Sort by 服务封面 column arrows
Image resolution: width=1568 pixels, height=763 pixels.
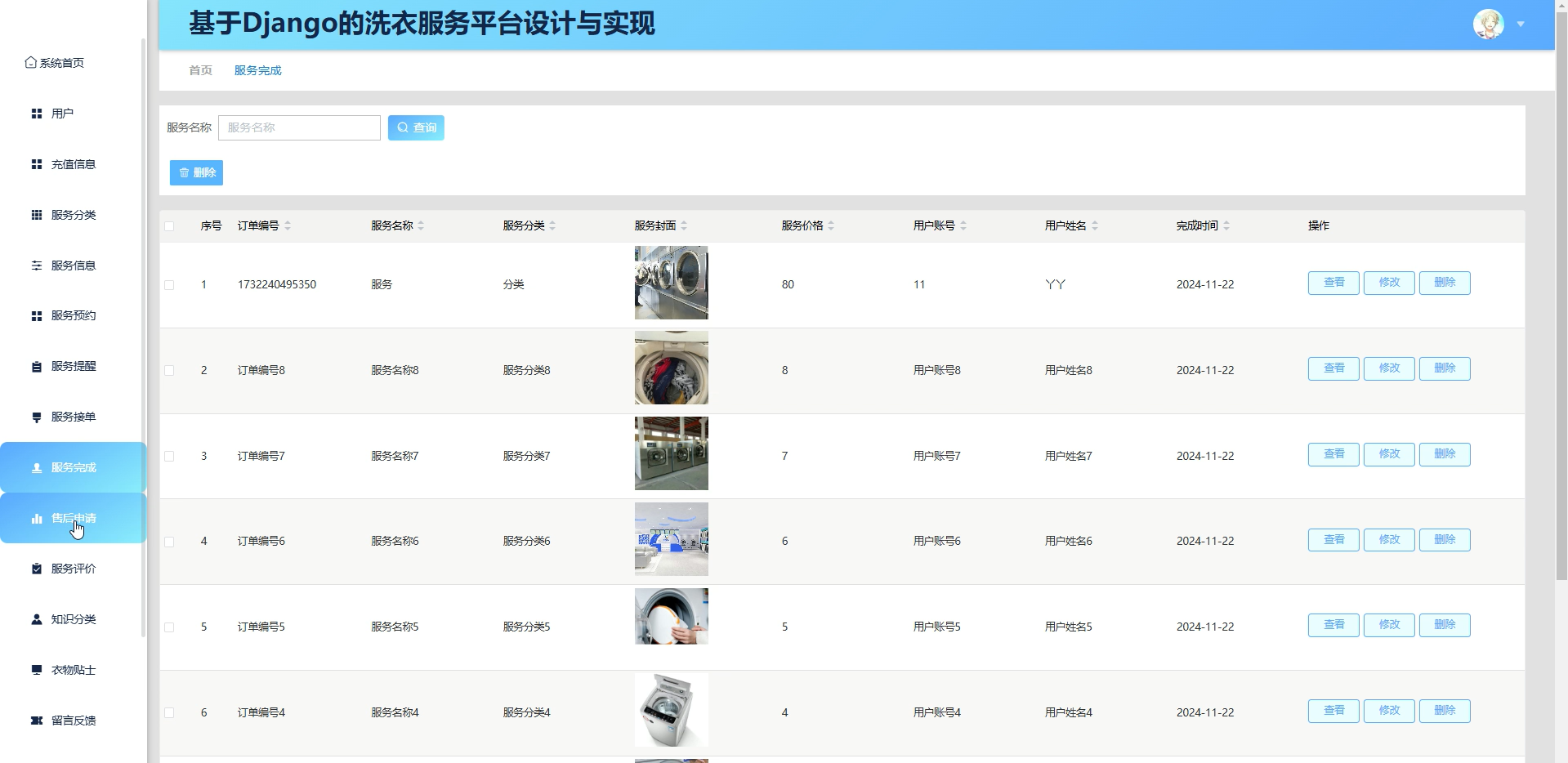tap(684, 225)
